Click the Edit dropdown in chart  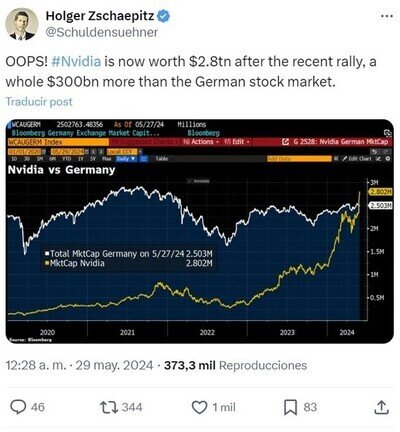tap(237, 142)
